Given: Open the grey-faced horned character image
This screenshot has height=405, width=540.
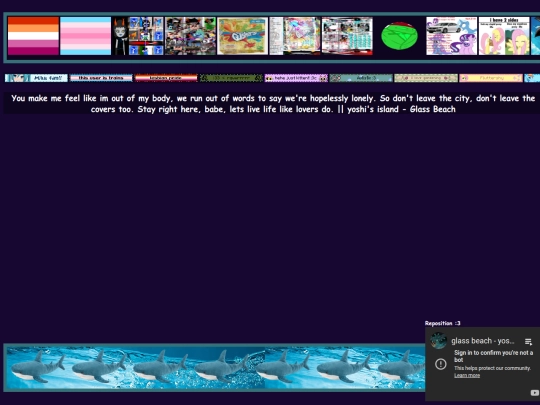Looking at the screenshot, I should (120, 36).
